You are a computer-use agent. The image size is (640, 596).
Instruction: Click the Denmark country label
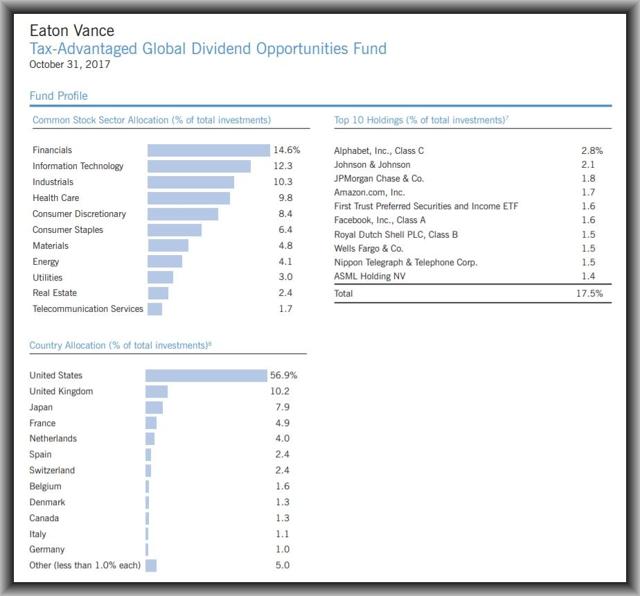[x=47, y=503]
